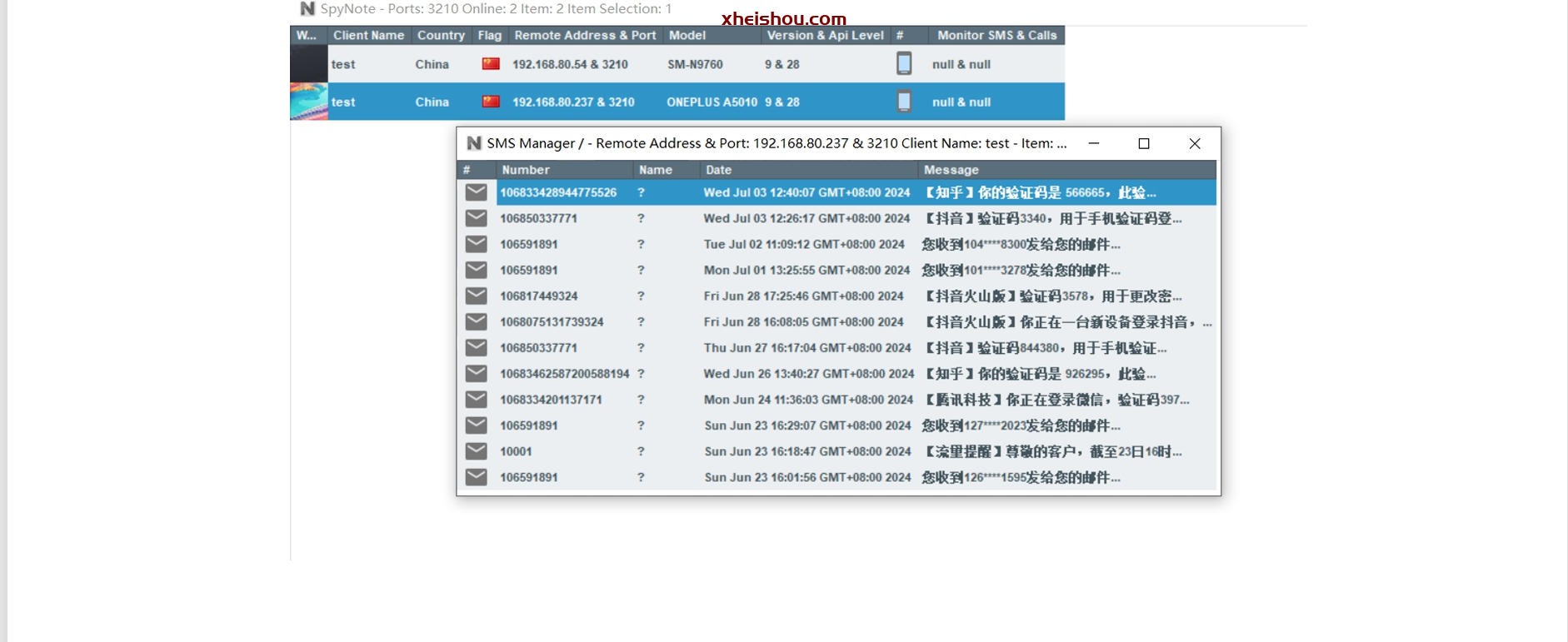The width and height of the screenshot is (1568, 642).
Task: Click China flag in 192.168.80.237 row
Action: (x=491, y=102)
